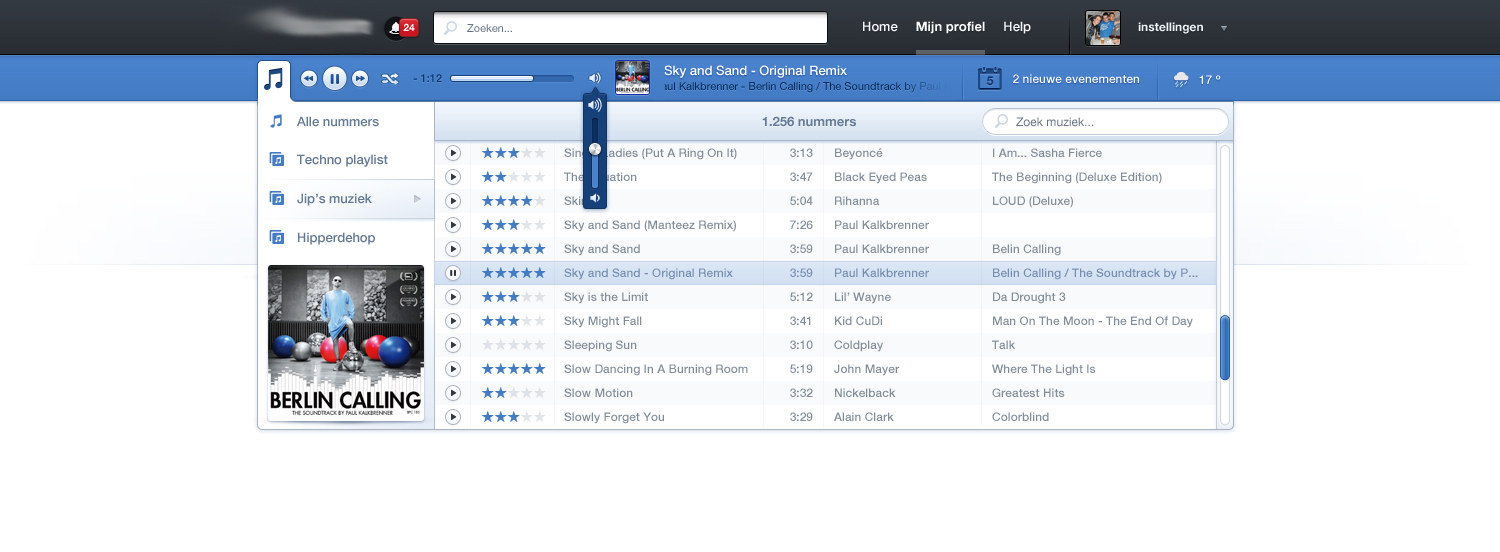
Task: Play Slow Dancing In A Burning Room
Action: [453, 369]
